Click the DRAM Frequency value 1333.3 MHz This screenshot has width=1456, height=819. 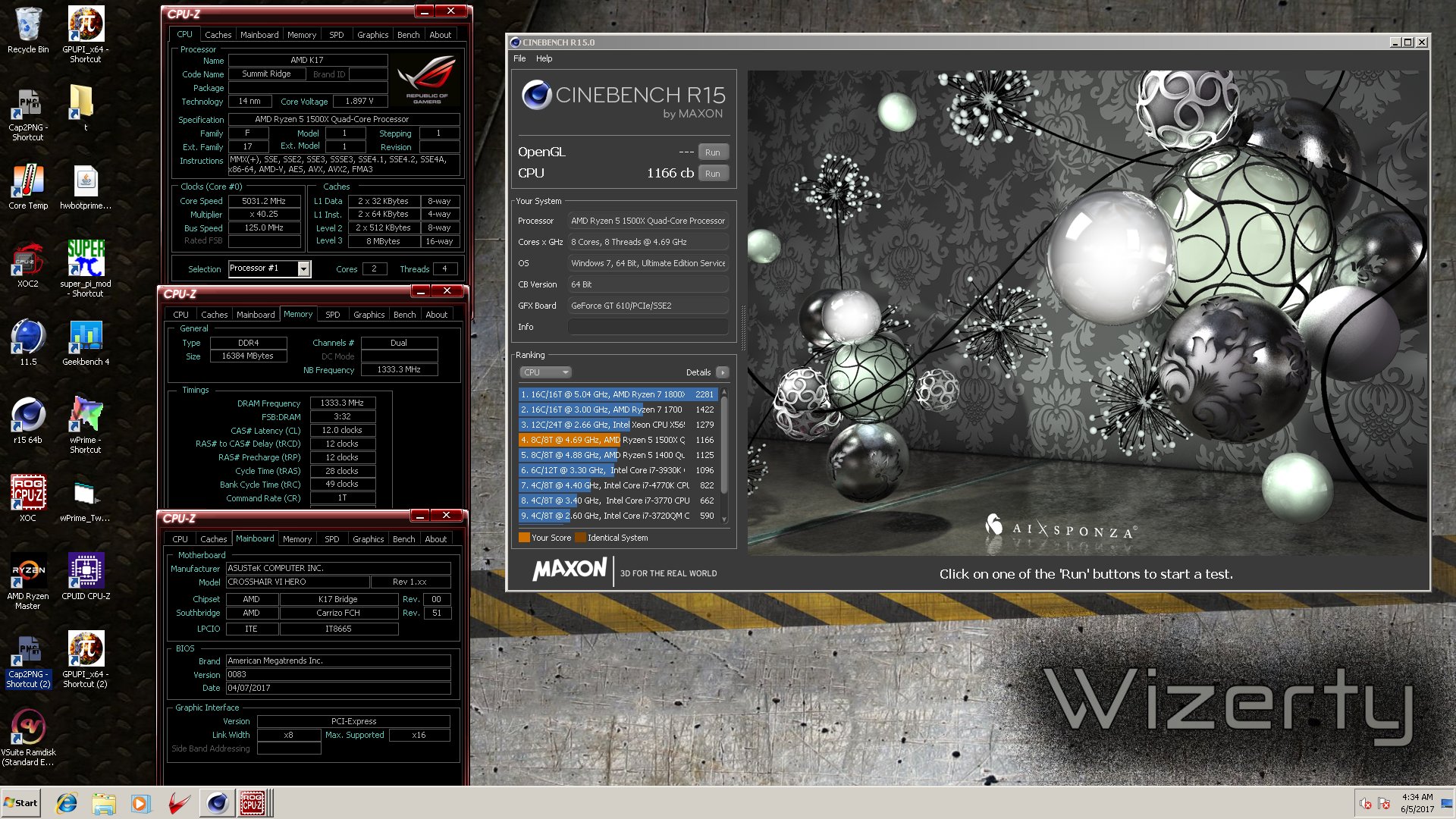(342, 403)
